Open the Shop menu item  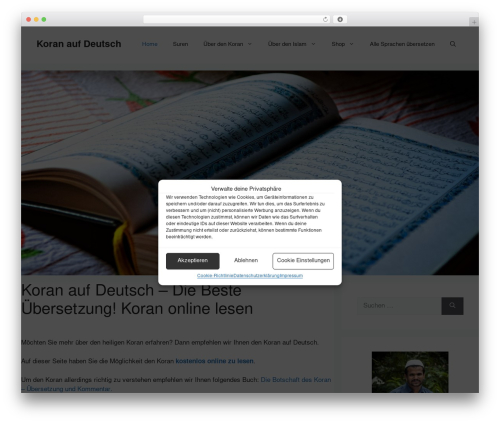pos(338,44)
